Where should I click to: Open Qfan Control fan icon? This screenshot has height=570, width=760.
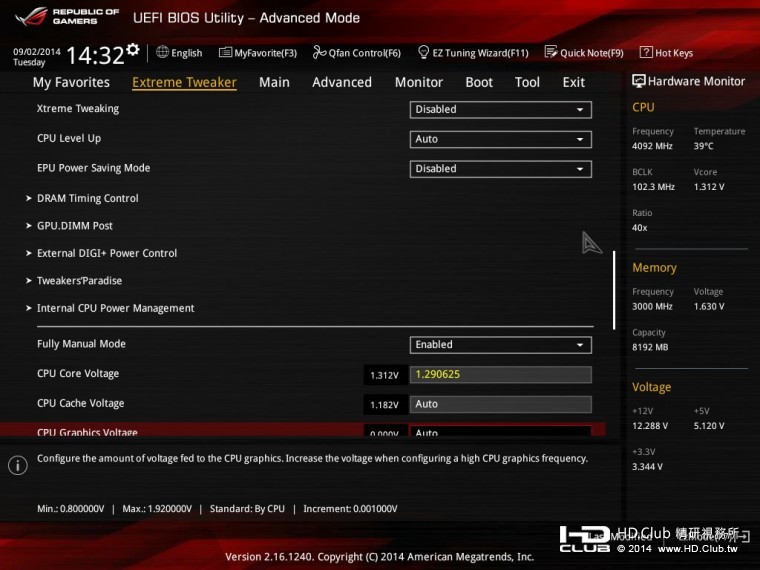click(319, 52)
